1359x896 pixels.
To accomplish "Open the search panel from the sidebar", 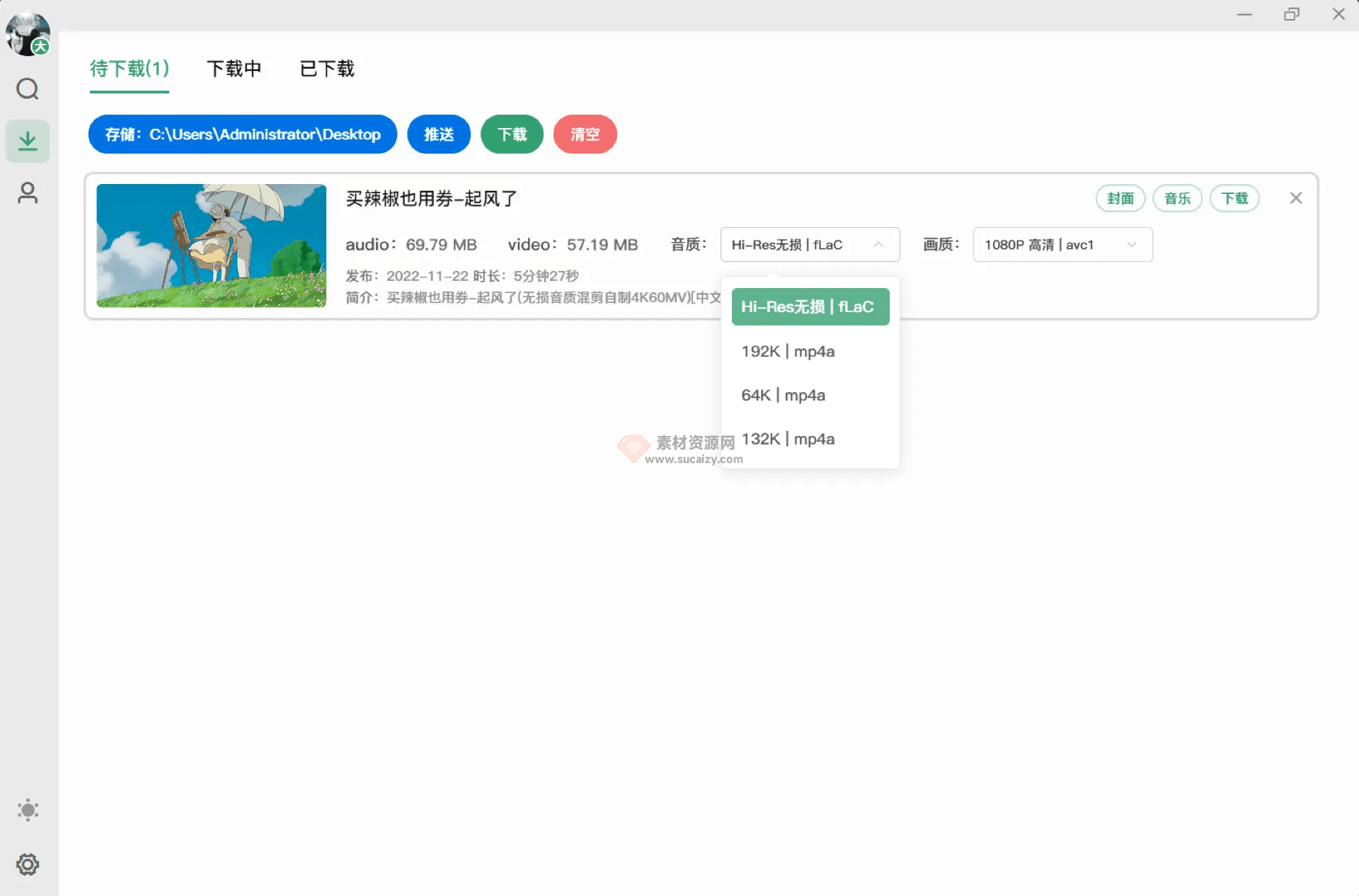I will [x=28, y=89].
